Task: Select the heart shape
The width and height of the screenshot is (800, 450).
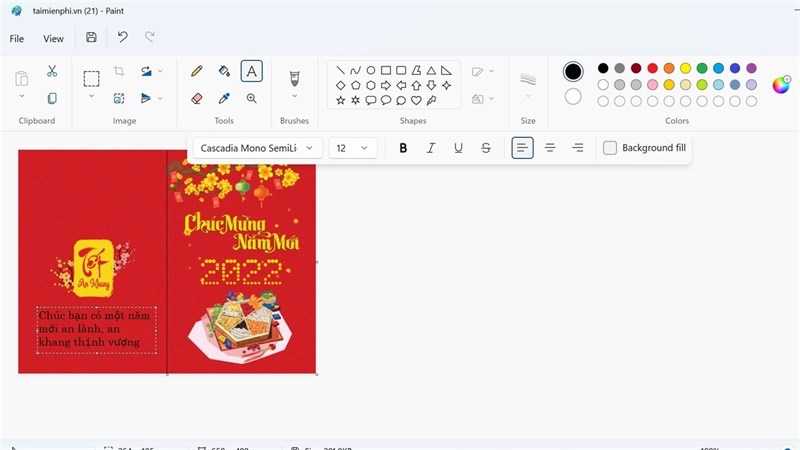Action: [416, 100]
